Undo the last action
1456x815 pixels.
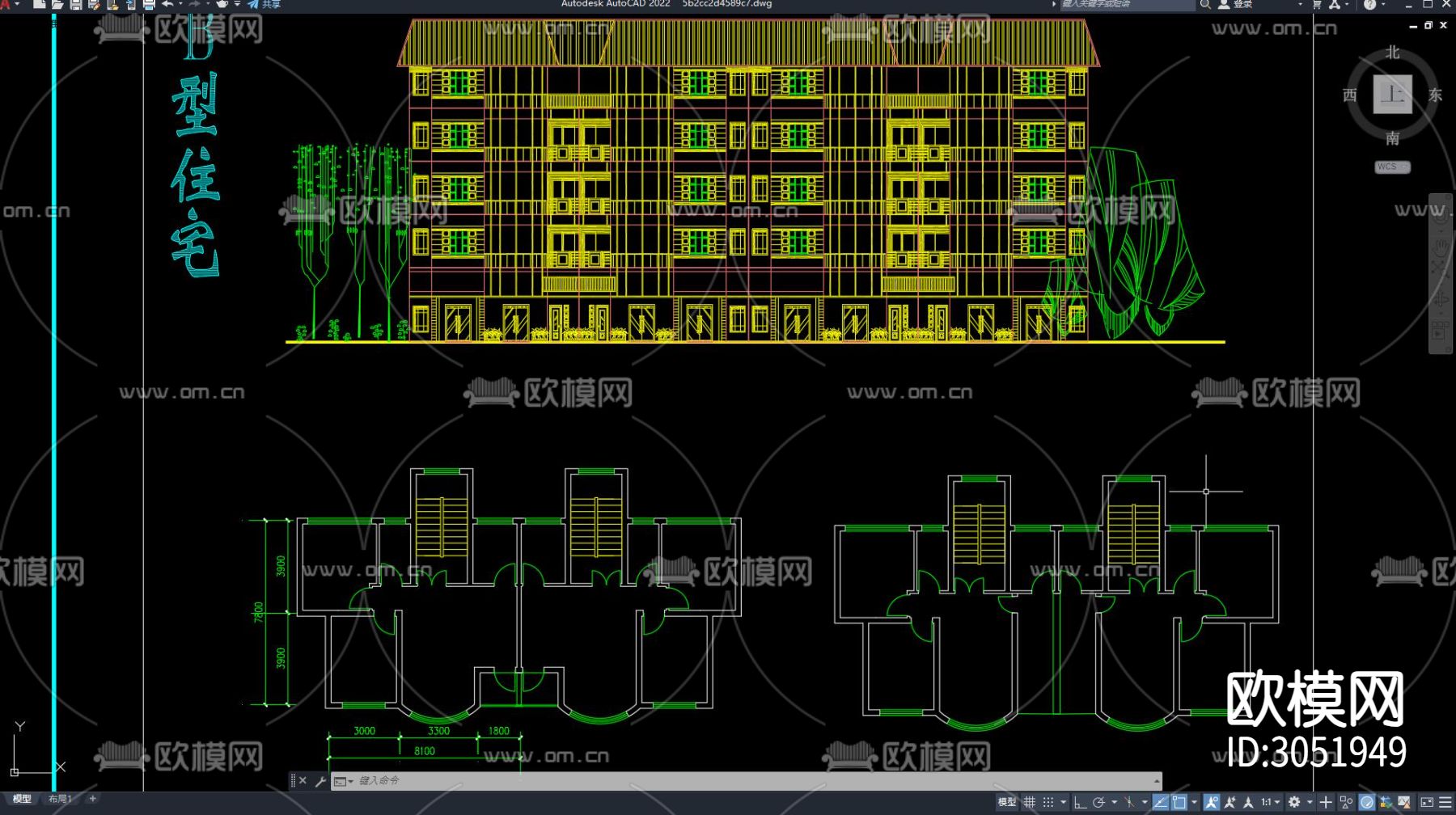[167, 4]
